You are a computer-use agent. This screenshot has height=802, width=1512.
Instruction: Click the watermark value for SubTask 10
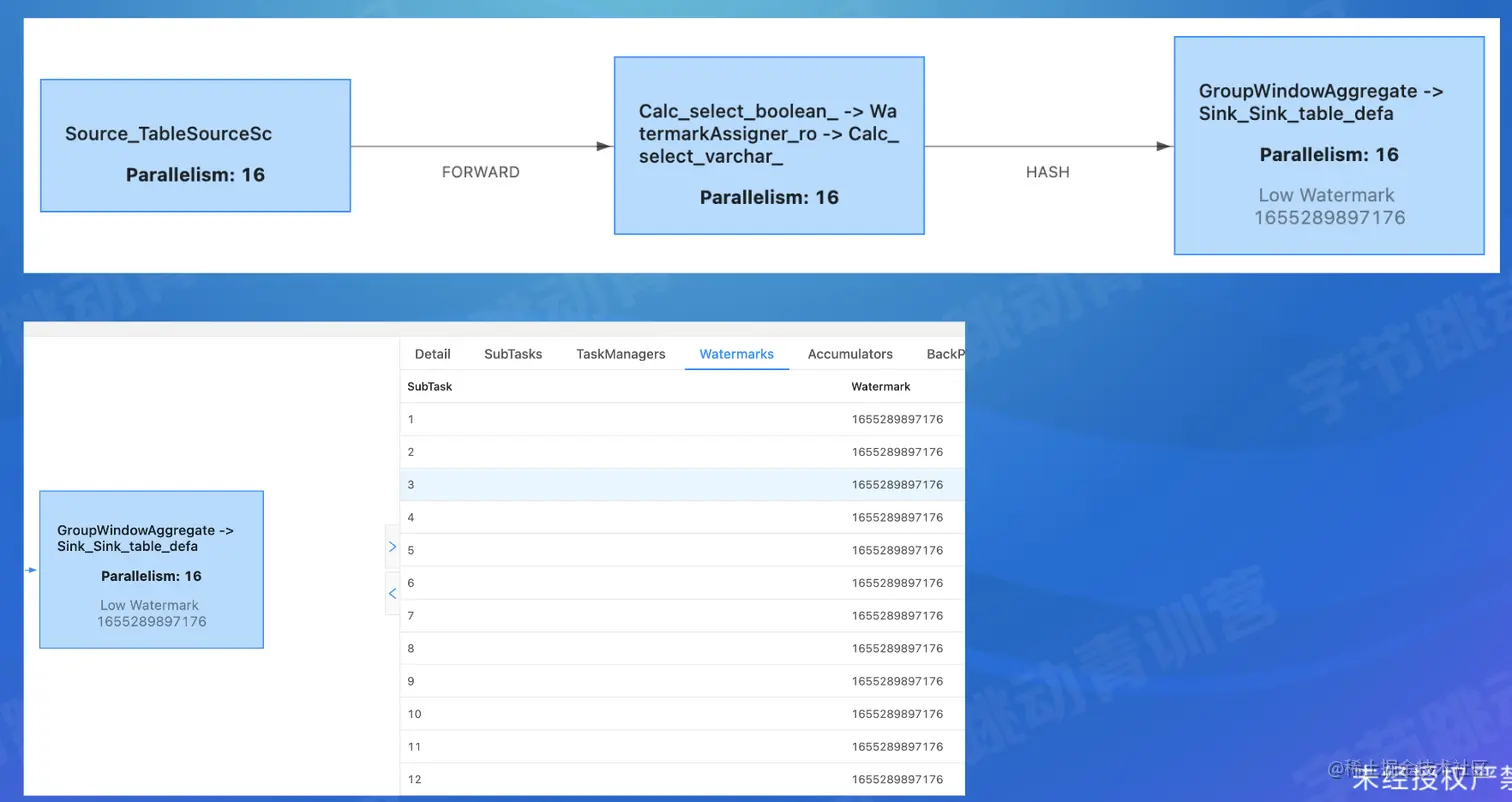[x=897, y=714]
